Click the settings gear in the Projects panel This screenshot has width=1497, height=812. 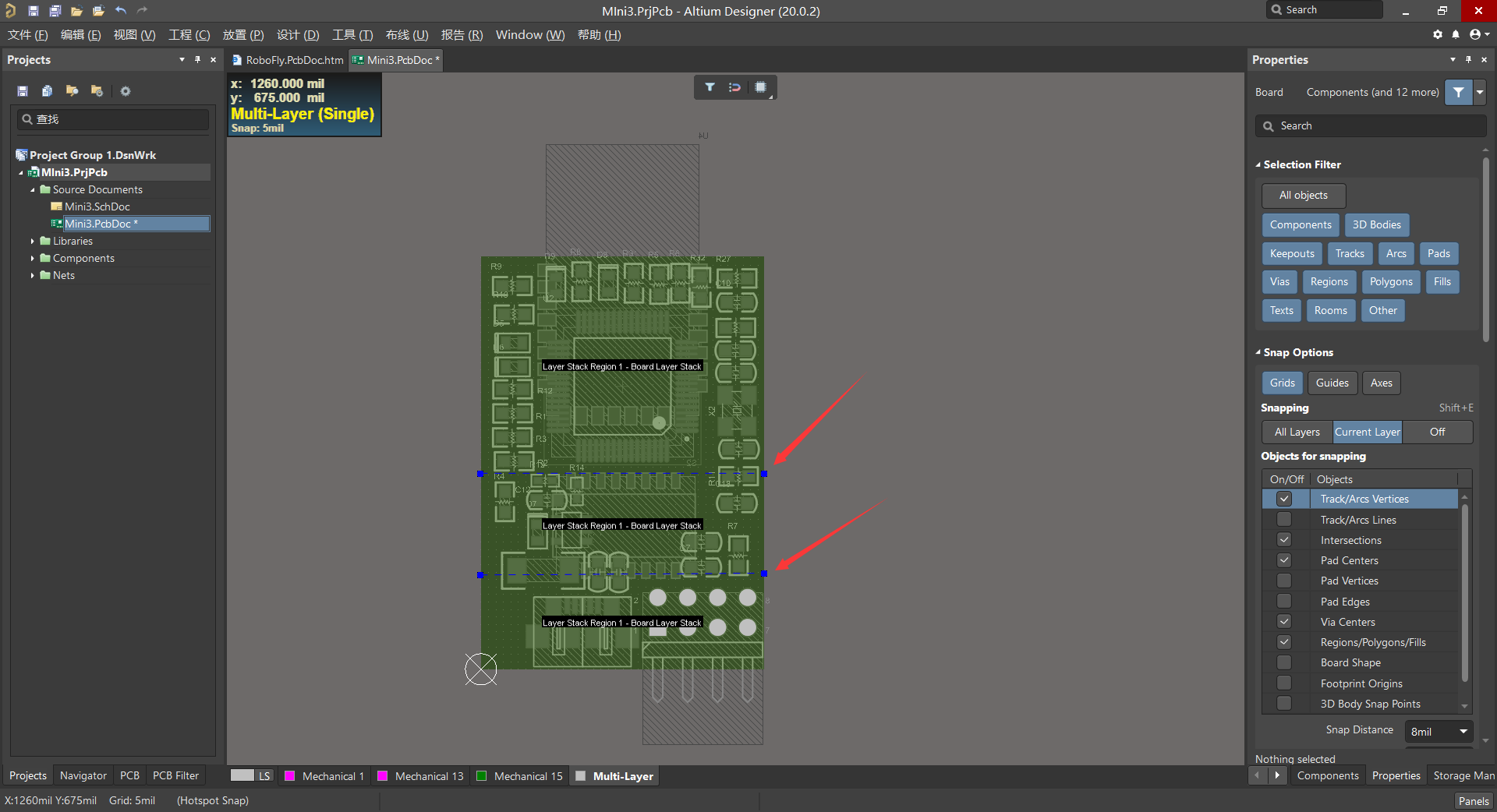[126, 91]
